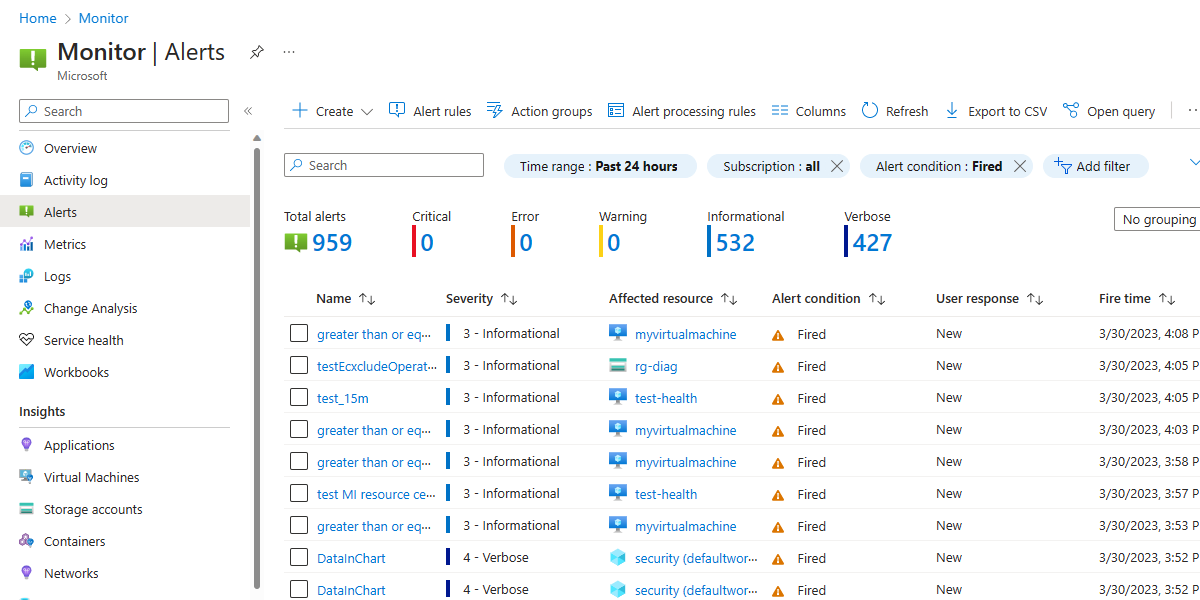Image resolution: width=1200 pixels, height=600 pixels.
Task: Open the No grouping dropdown
Action: (x=1157, y=219)
